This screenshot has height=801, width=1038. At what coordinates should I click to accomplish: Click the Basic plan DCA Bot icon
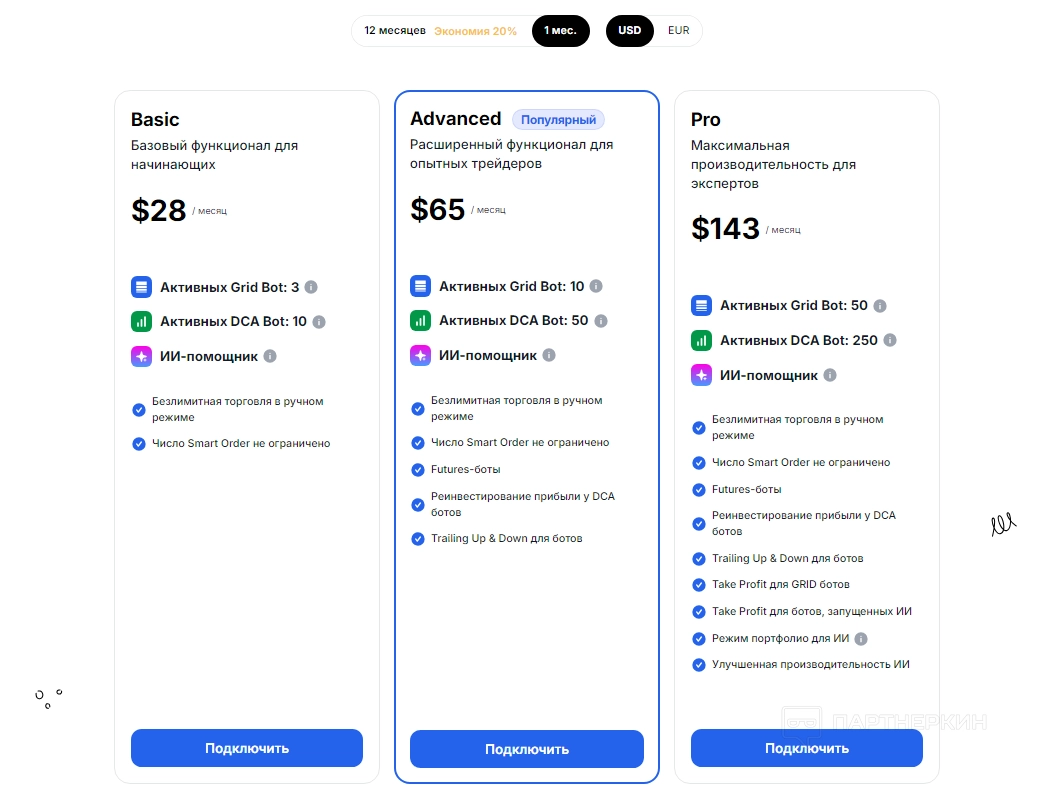tap(141, 322)
